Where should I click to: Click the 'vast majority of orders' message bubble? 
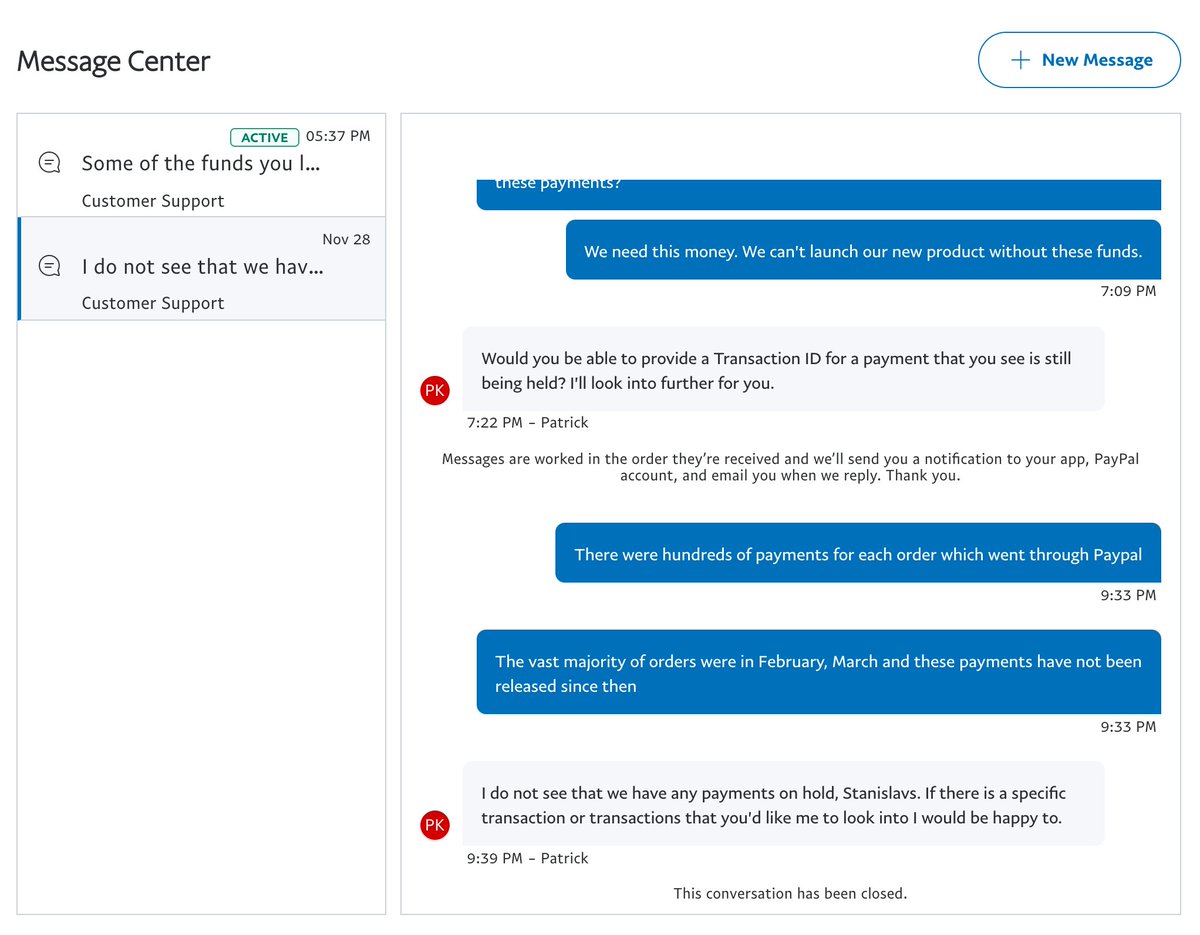coord(818,672)
